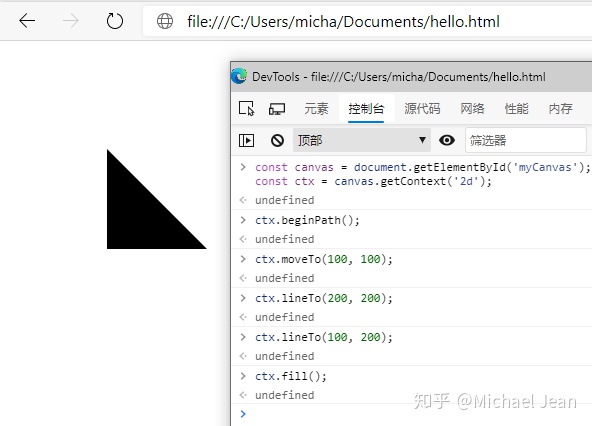Click the undefined result below ctx.moveTo

(x=284, y=278)
